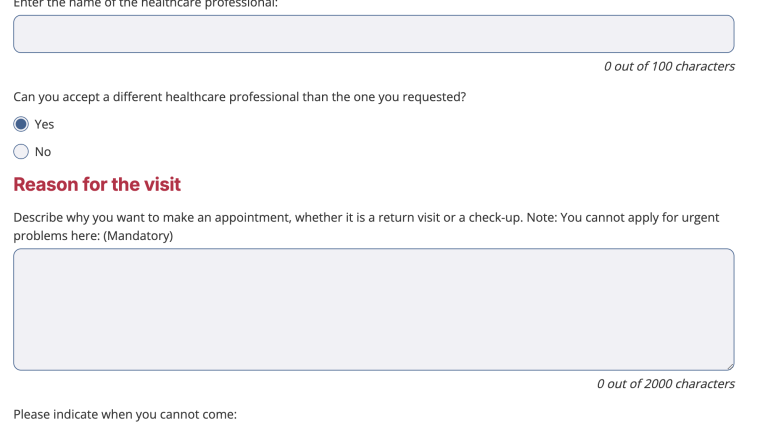
Task: Click the "Reason for the visit" heading
Action: click(x=97, y=184)
